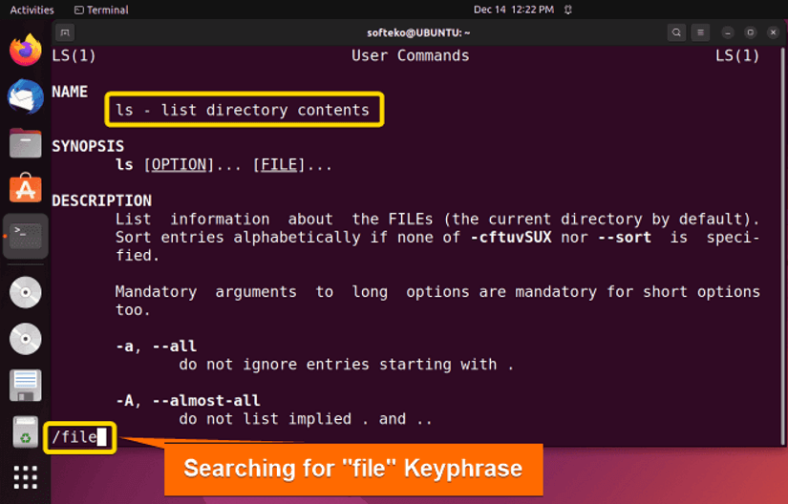788x504 pixels.
Task: Open the Terminal app menu in top bar
Action: 101,9
